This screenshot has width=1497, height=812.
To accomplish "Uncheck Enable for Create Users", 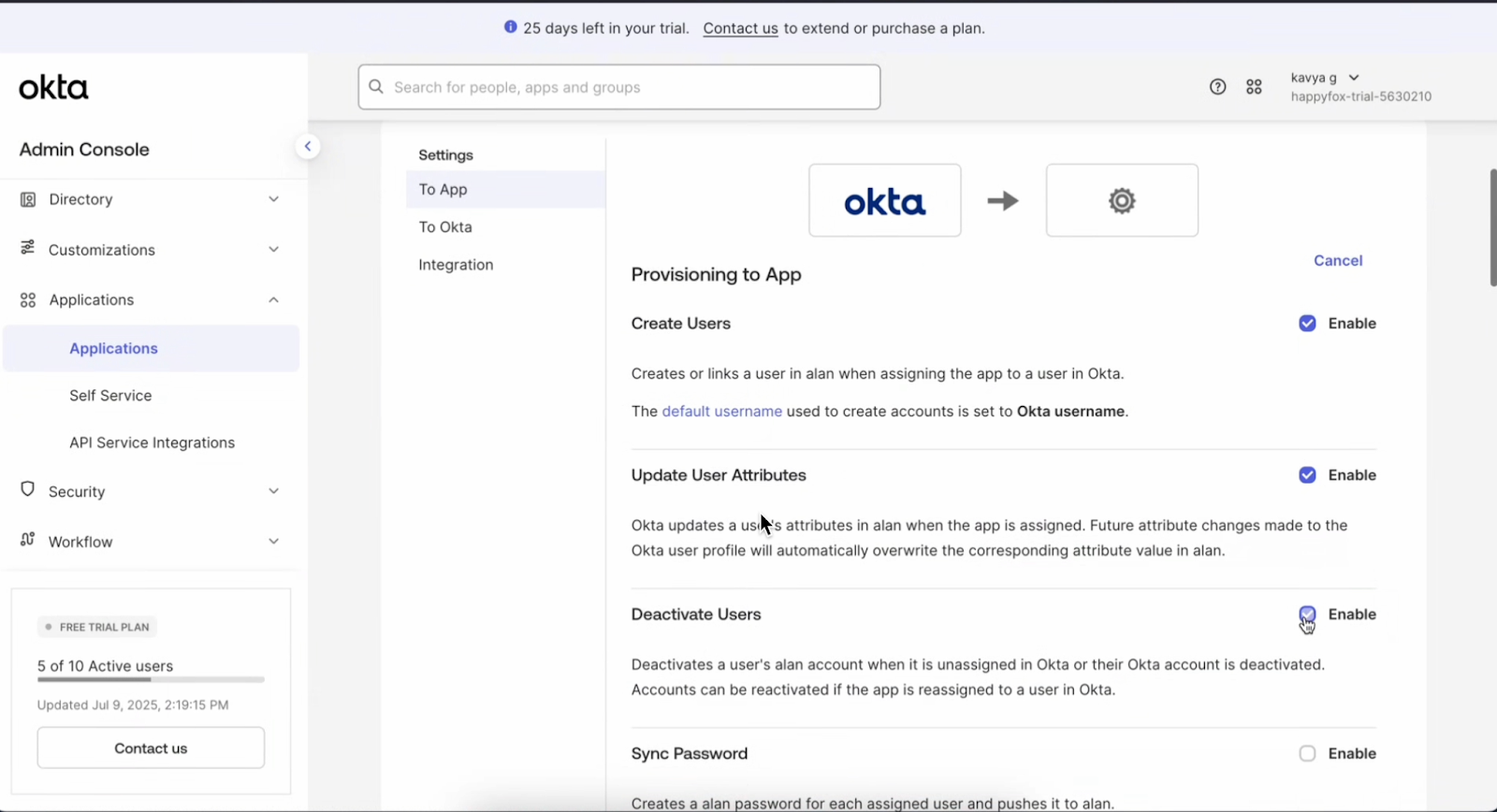I will (x=1307, y=324).
